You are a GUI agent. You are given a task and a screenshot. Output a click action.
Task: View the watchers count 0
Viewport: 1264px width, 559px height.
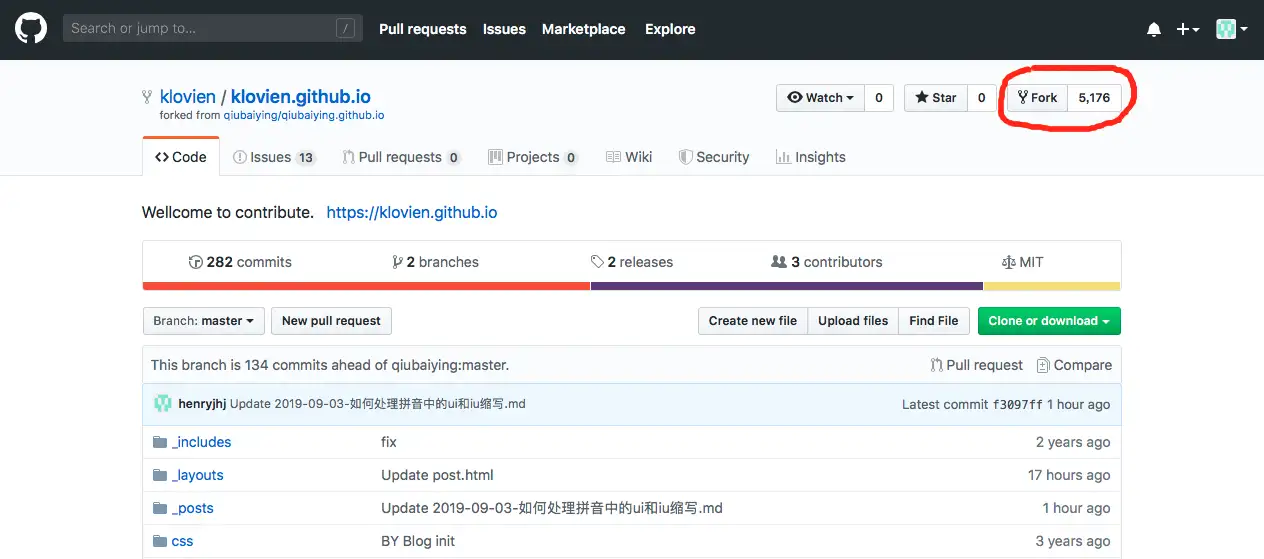click(x=879, y=97)
